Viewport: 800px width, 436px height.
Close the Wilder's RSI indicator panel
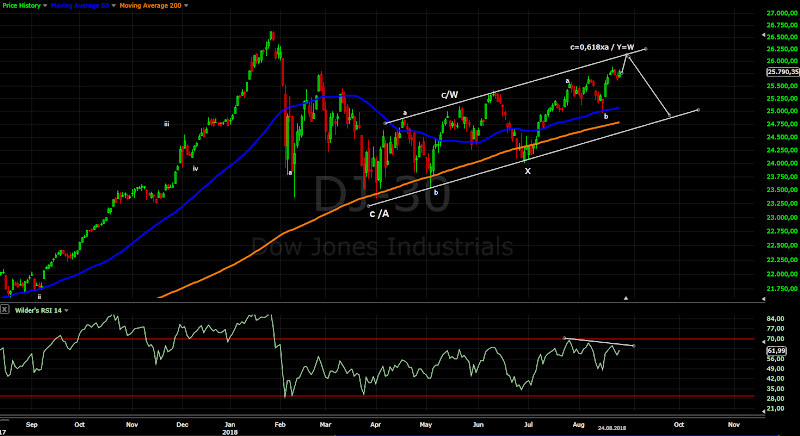pos(5,310)
